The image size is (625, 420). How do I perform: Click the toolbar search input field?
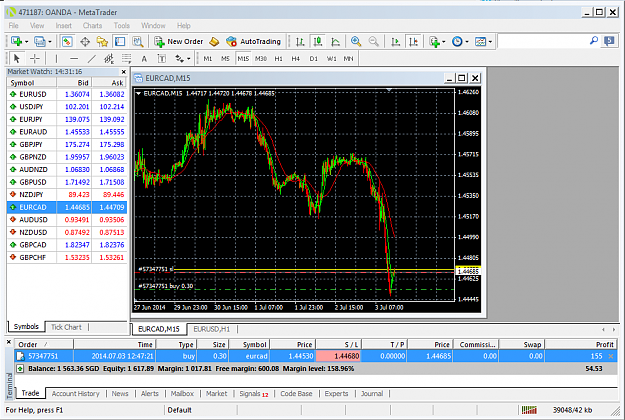pos(543,41)
